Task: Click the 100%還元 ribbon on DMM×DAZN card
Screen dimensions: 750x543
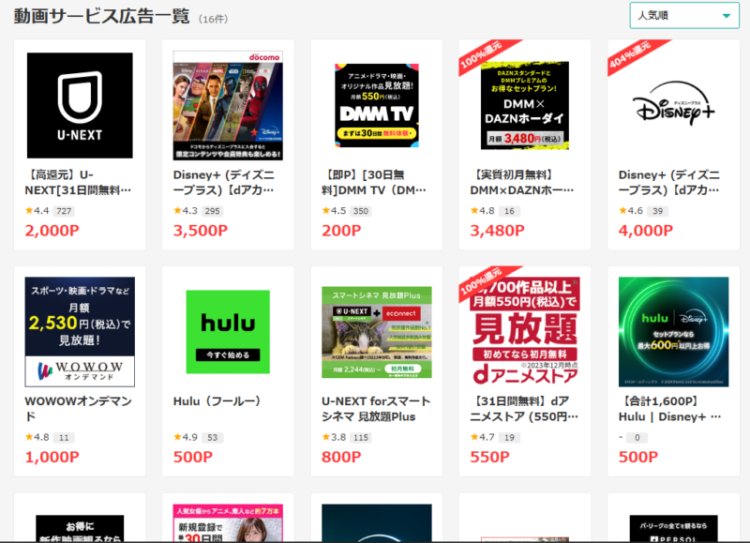Action: coord(484,55)
